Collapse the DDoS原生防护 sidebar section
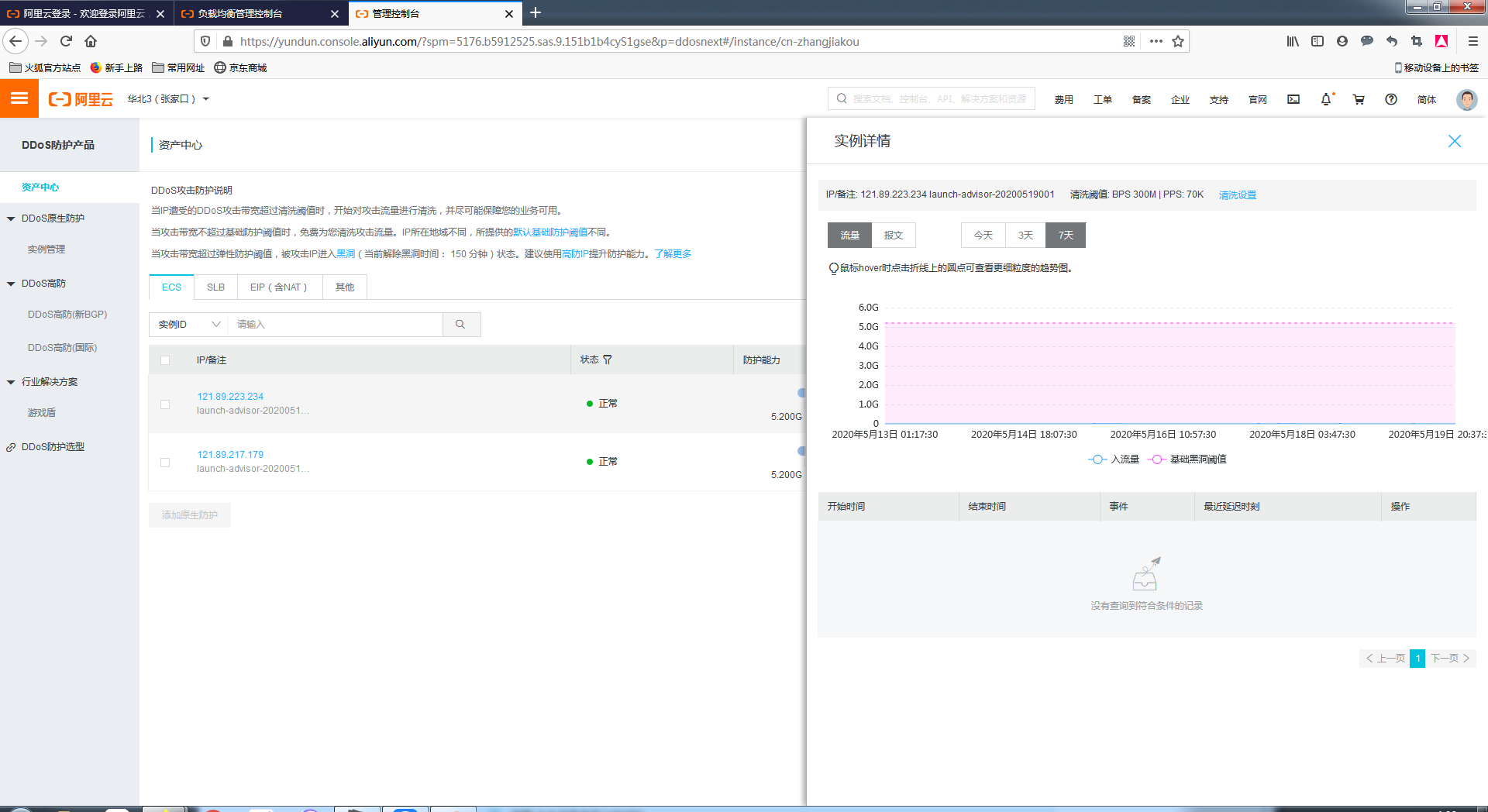 [x=12, y=218]
